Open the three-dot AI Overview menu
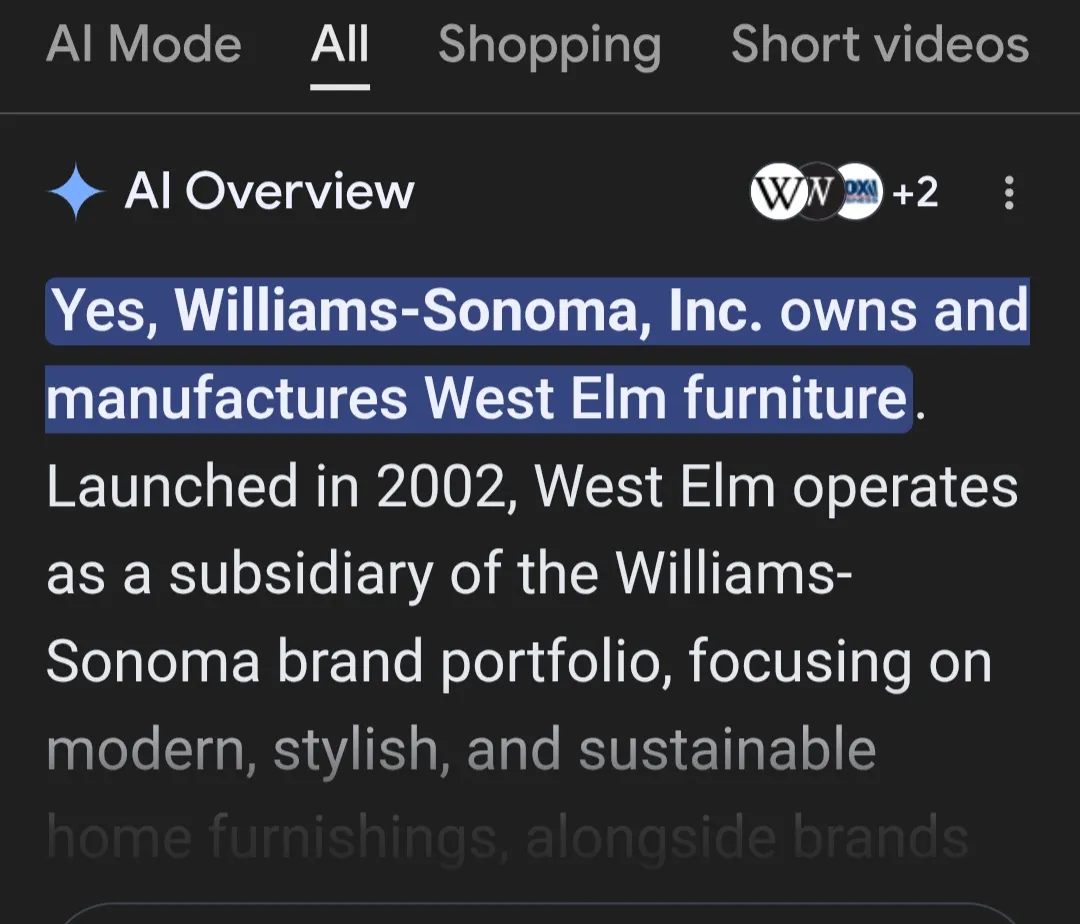The image size is (1080, 924). pos(1009,192)
